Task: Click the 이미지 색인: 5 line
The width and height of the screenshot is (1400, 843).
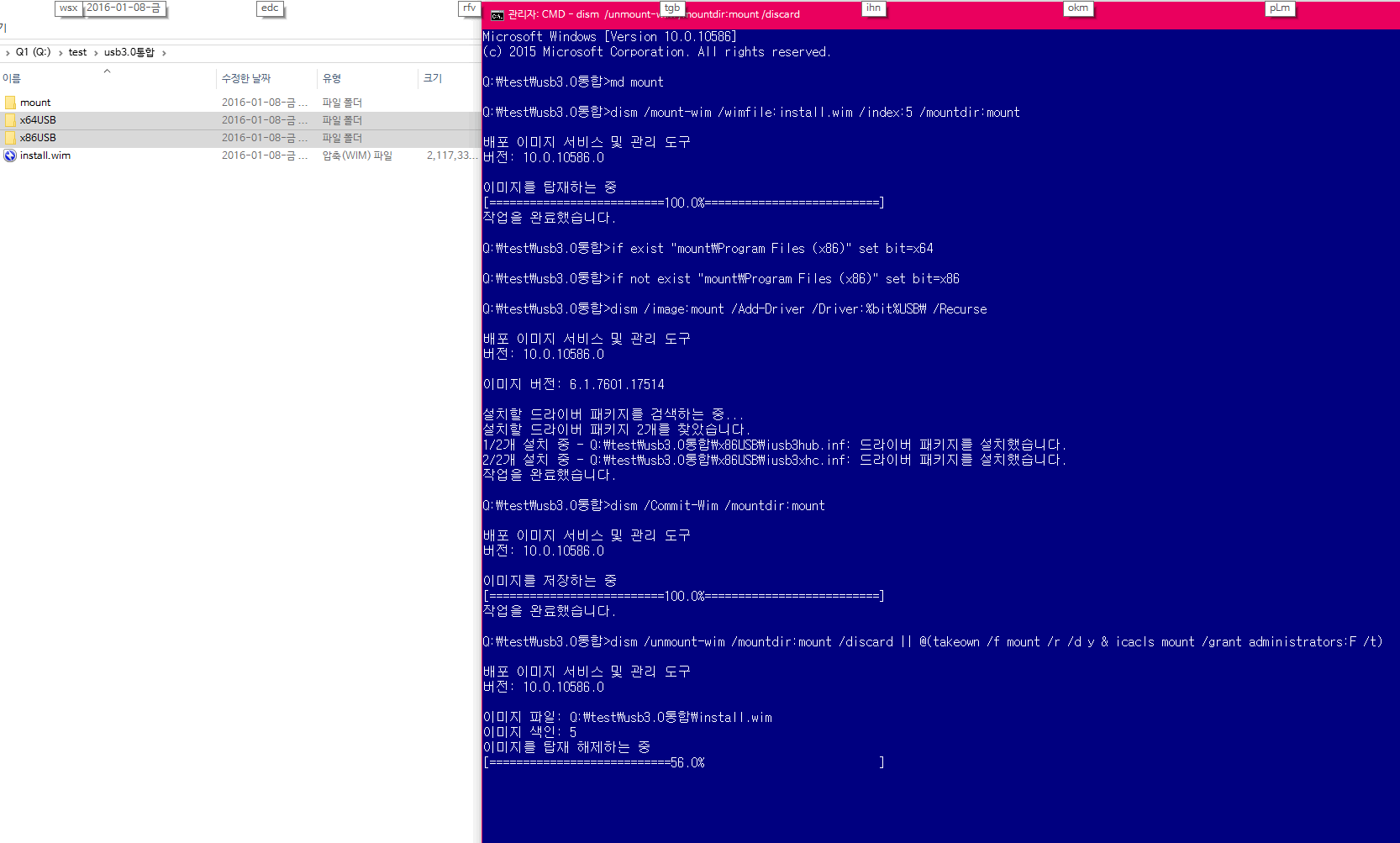Action: pos(529,733)
